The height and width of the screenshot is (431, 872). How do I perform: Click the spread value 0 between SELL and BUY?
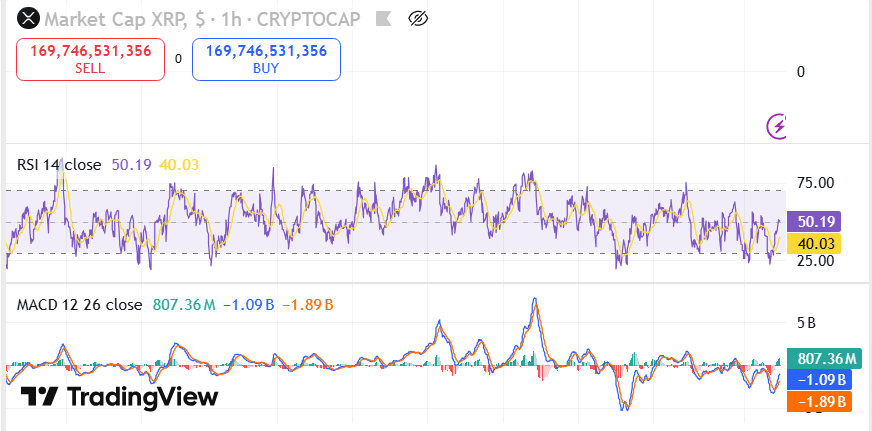click(179, 59)
